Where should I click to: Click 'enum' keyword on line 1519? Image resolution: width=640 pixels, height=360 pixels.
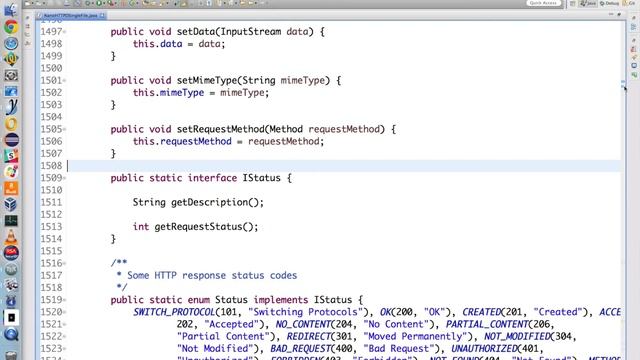point(198,300)
